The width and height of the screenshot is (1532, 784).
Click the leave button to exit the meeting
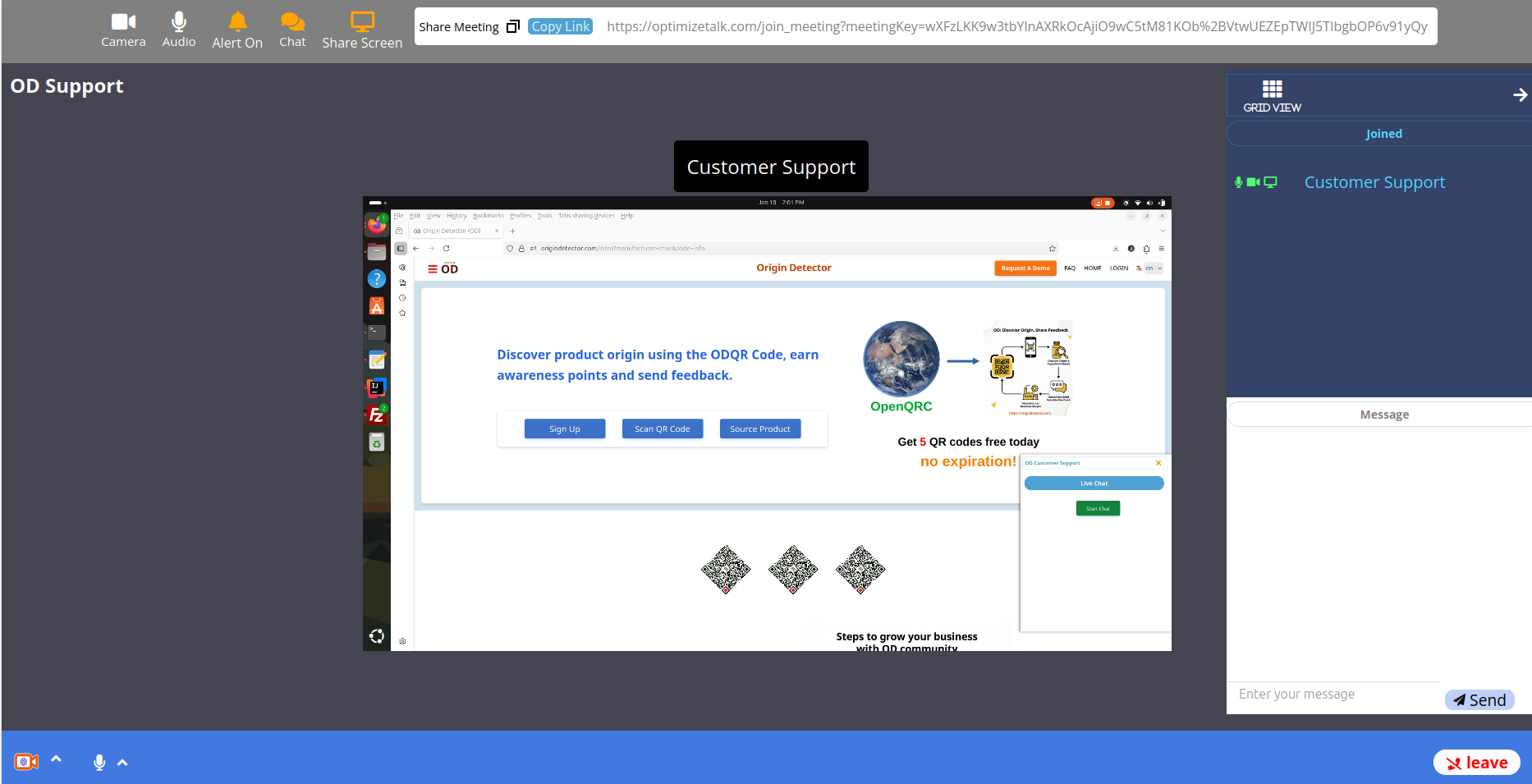coord(1476,762)
